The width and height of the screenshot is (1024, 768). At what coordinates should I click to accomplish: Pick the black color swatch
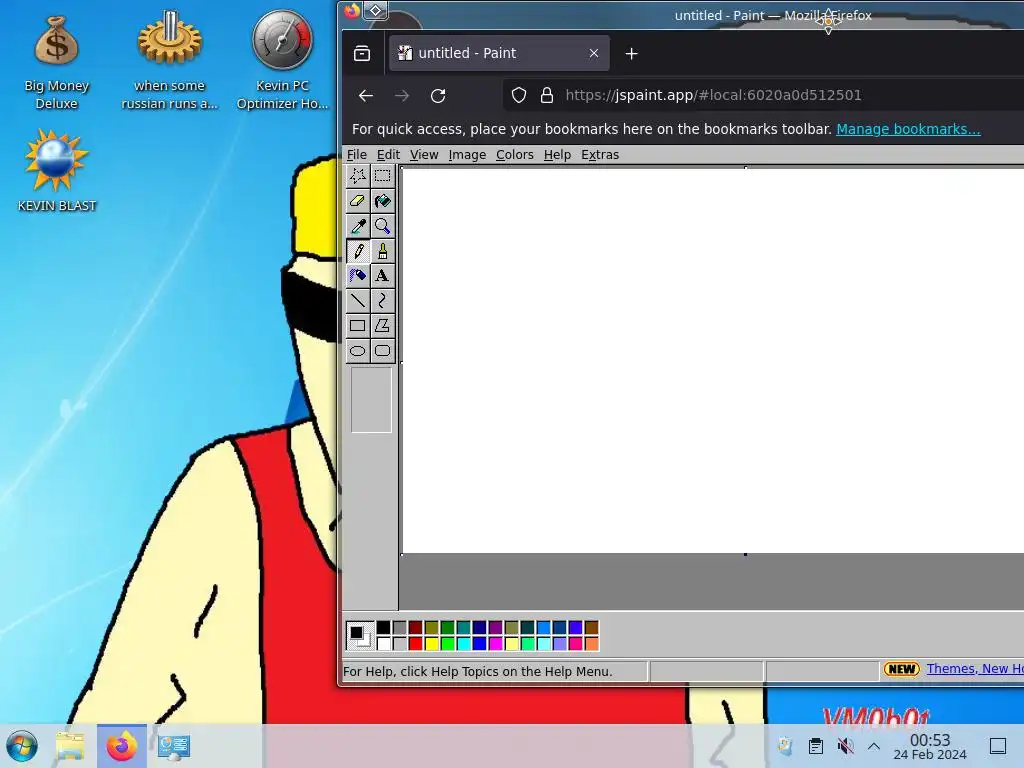(x=383, y=628)
